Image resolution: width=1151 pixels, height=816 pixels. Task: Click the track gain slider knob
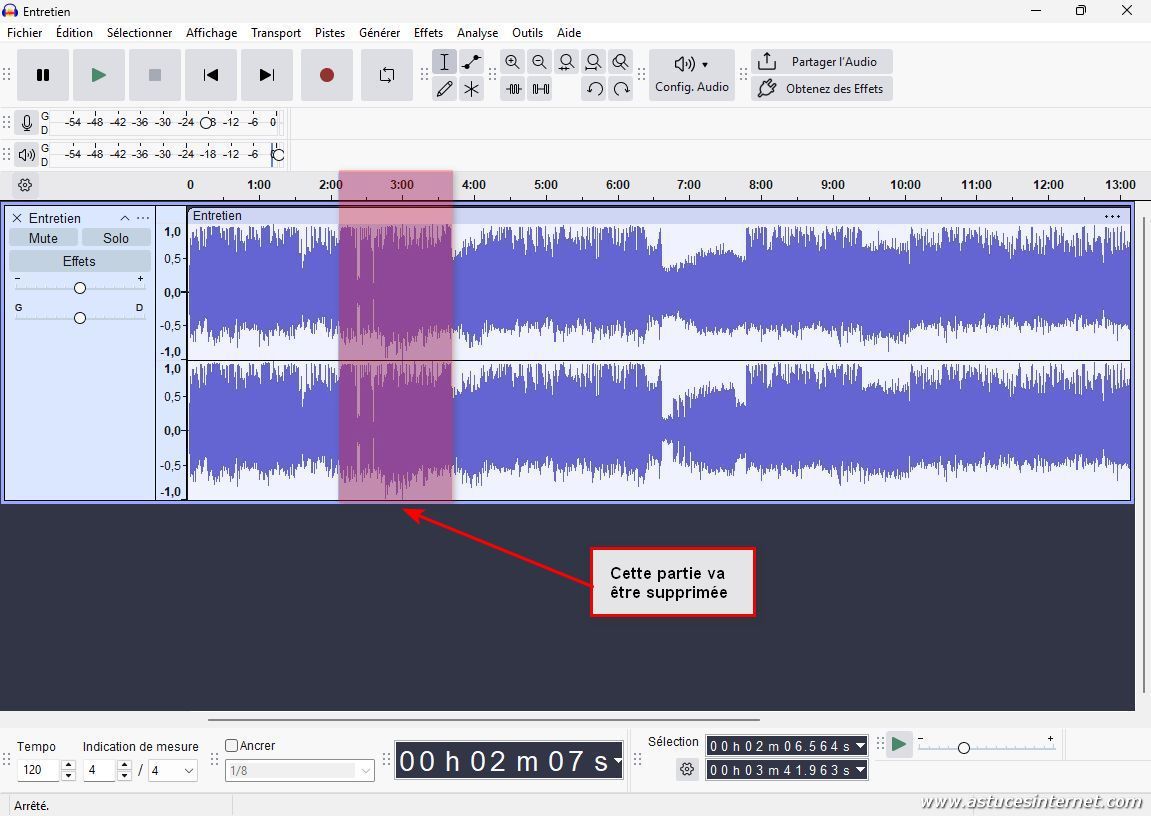click(80, 288)
